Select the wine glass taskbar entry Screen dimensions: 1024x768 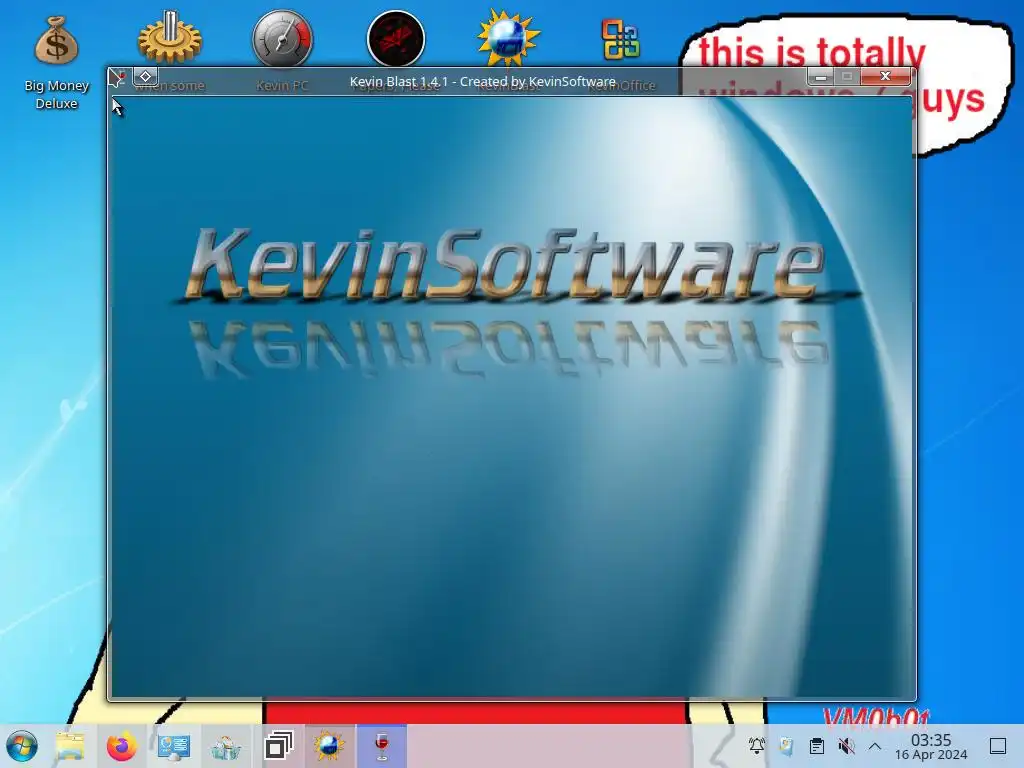click(381, 746)
